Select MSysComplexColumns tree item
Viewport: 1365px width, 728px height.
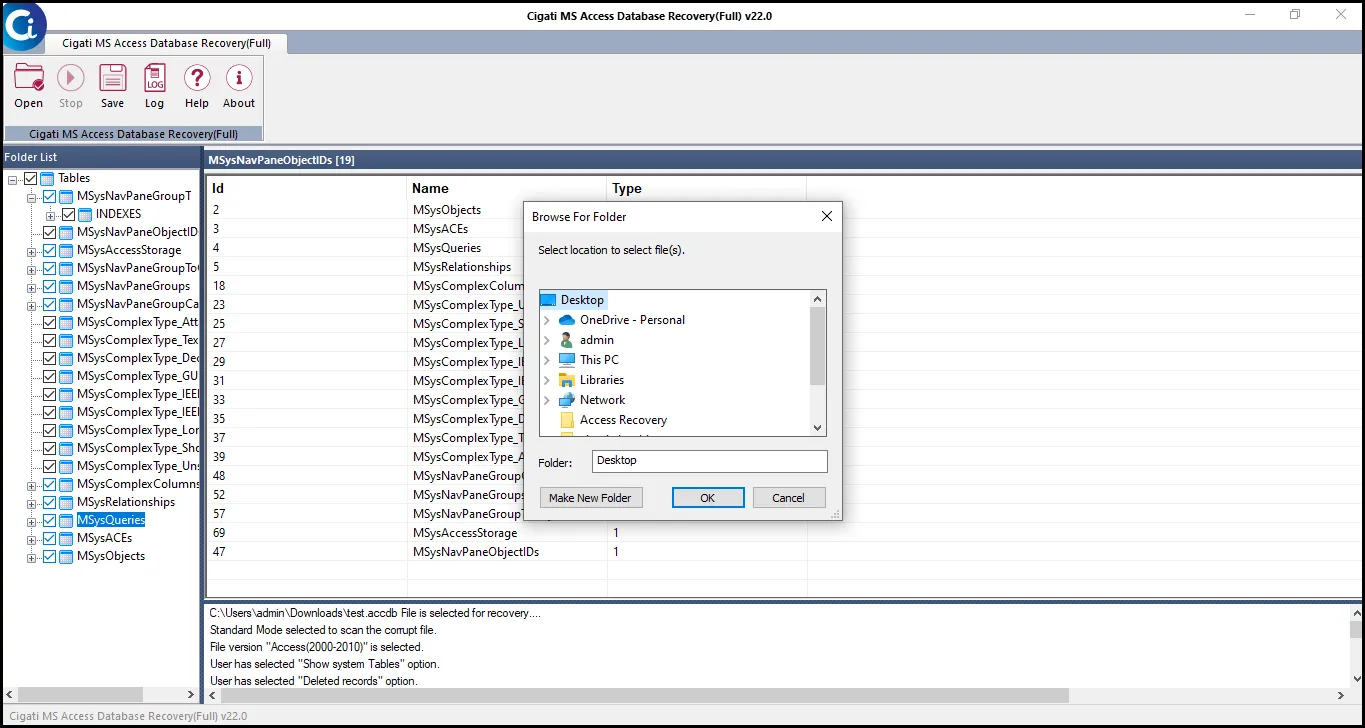pyautogui.click(x=138, y=484)
